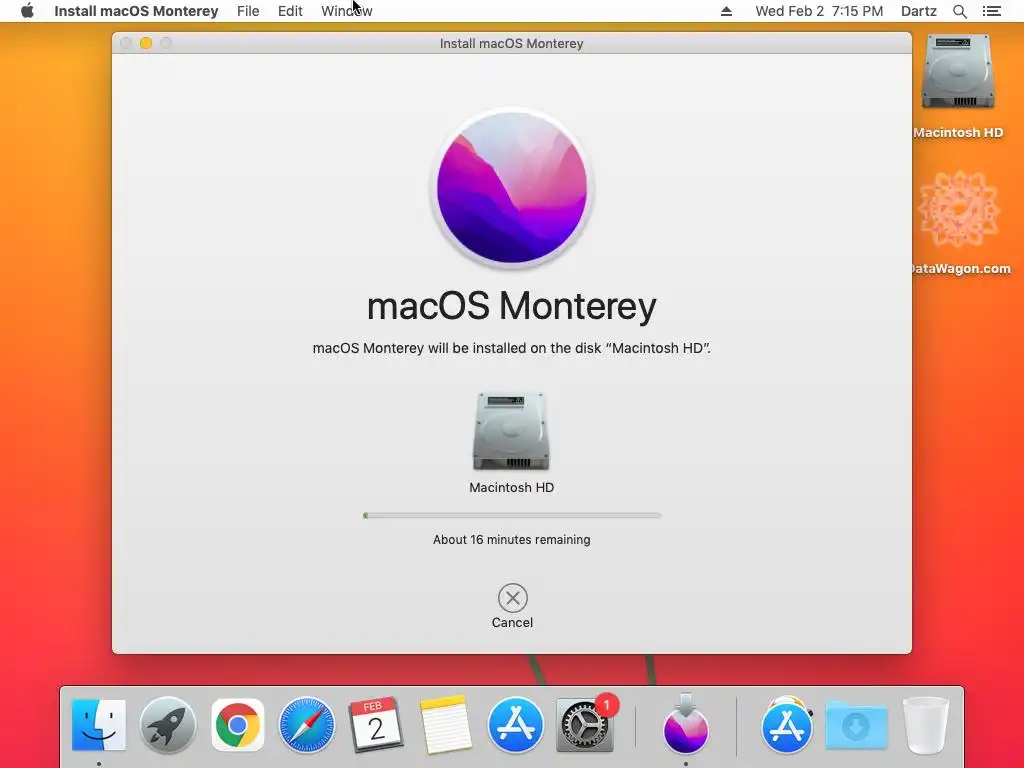Minimize the installer window with yellow button

146,43
